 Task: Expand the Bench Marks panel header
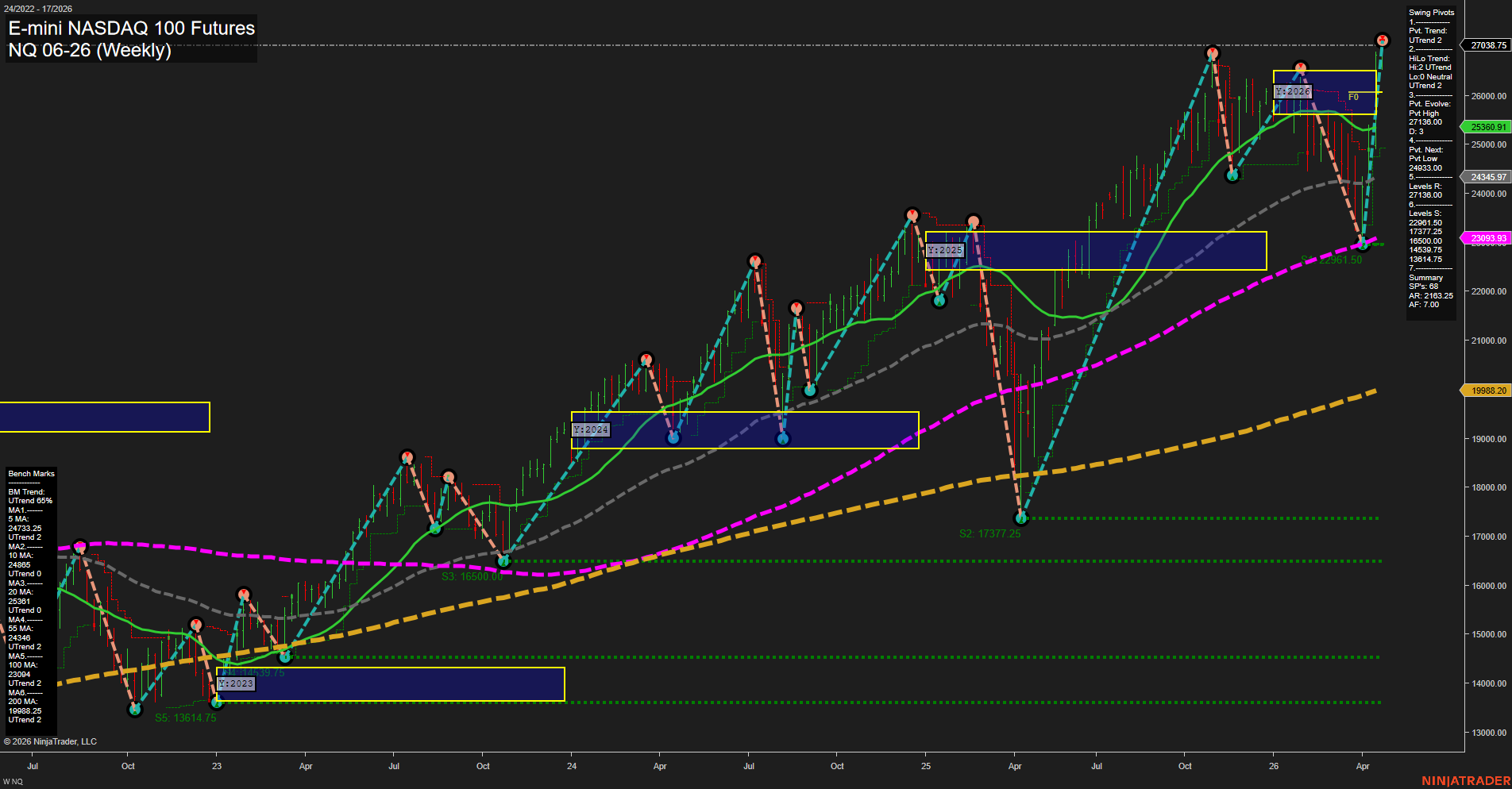(x=30, y=473)
